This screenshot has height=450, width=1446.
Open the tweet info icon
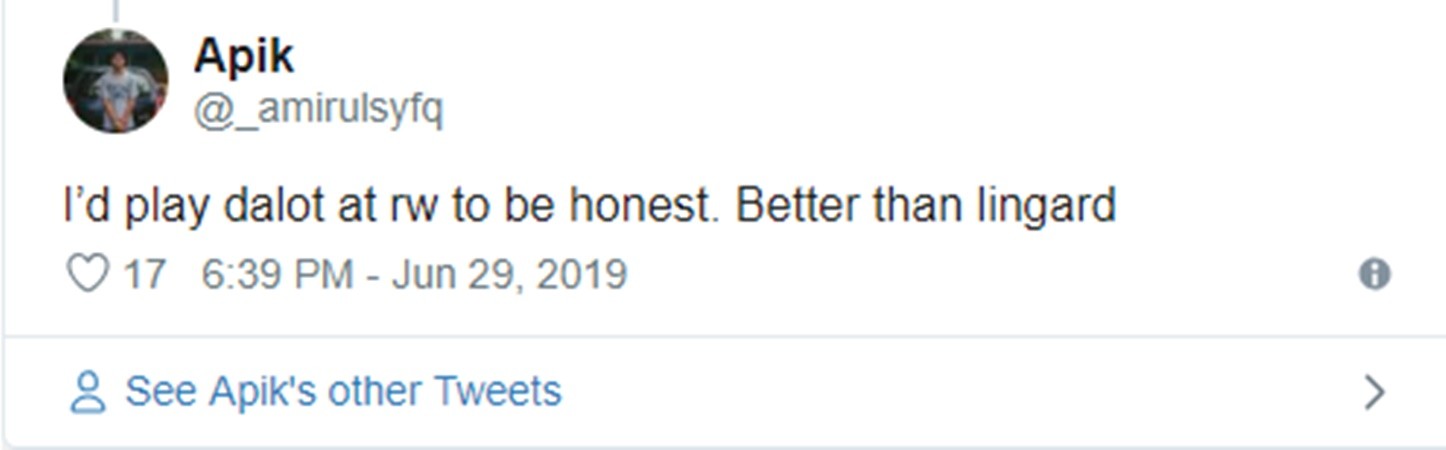tap(1374, 274)
